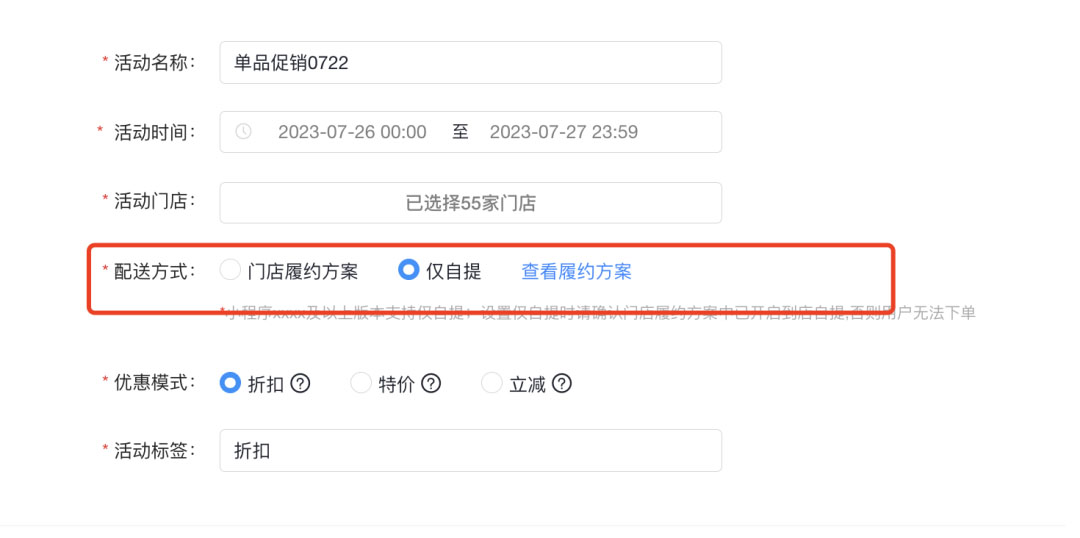
Task: Show help tooltip icon beside 立减
Action: tap(562, 383)
